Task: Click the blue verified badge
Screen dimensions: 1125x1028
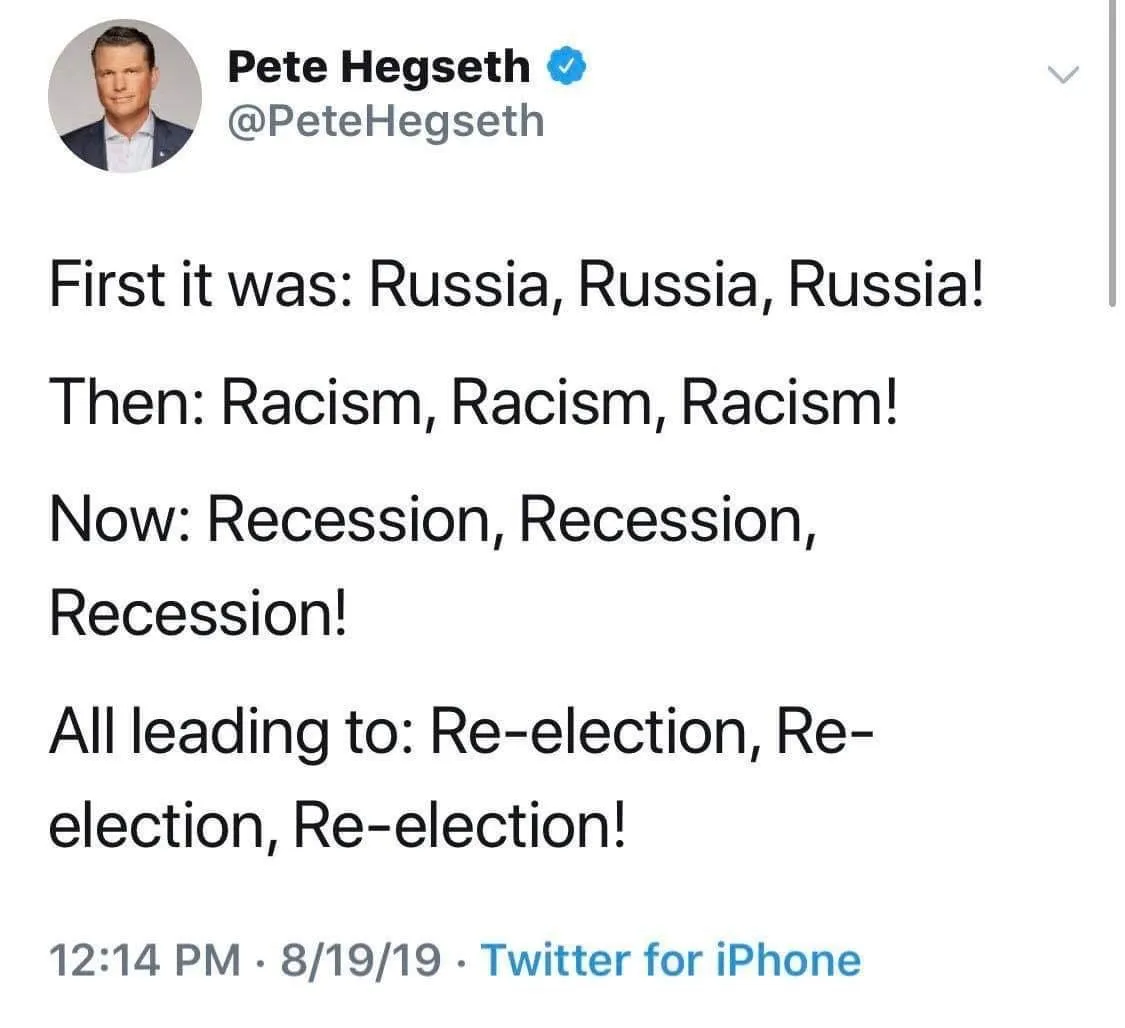Action: coord(567,67)
